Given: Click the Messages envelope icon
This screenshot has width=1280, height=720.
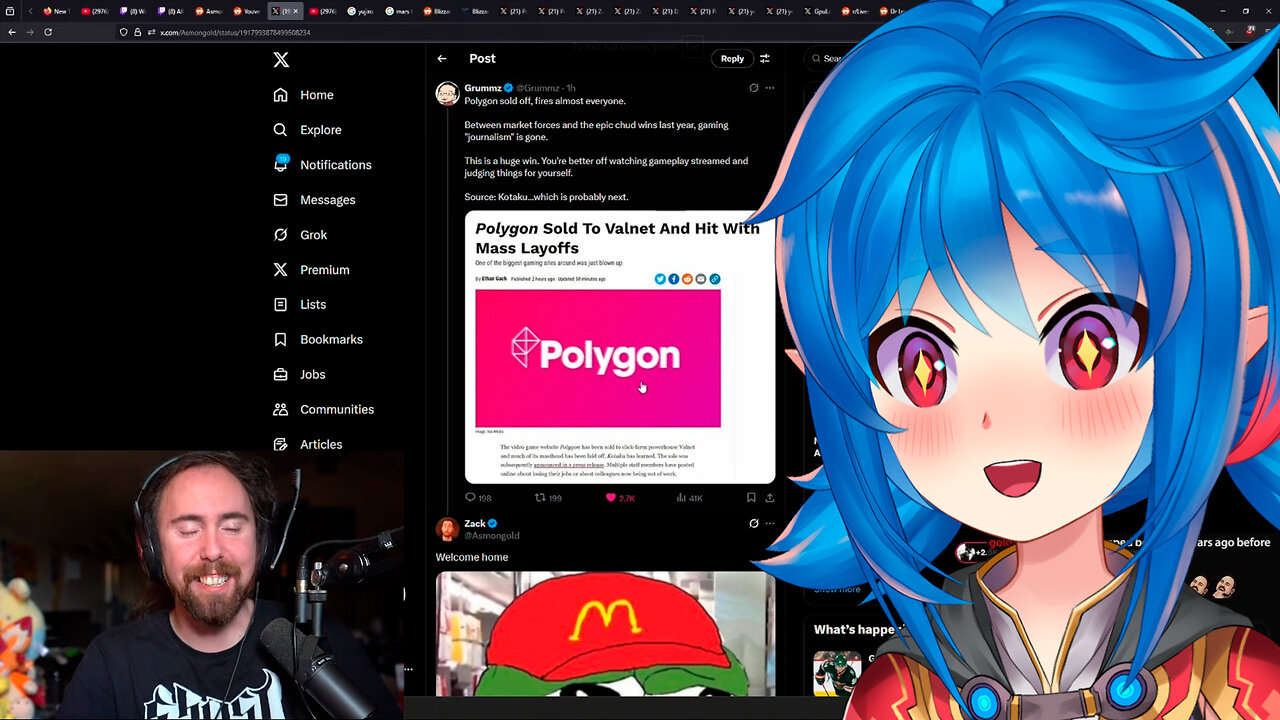Looking at the screenshot, I should click(281, 200).
